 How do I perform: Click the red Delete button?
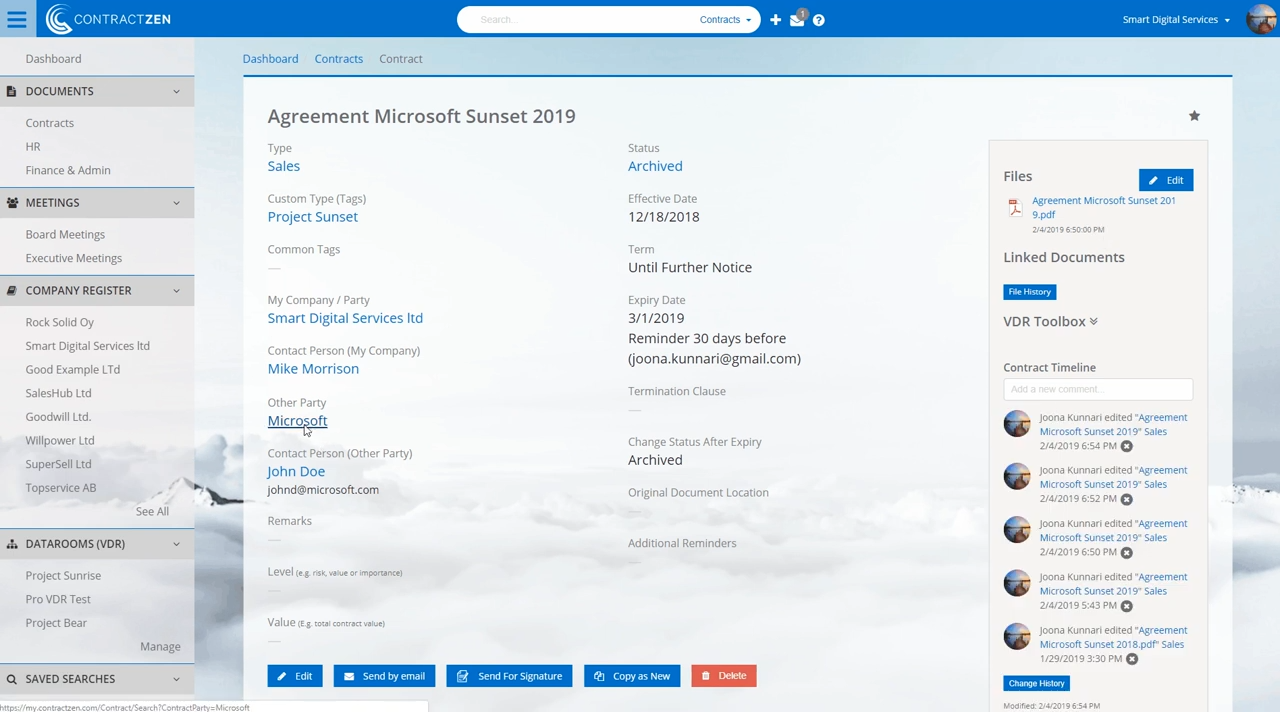click(x=724, y=676)
